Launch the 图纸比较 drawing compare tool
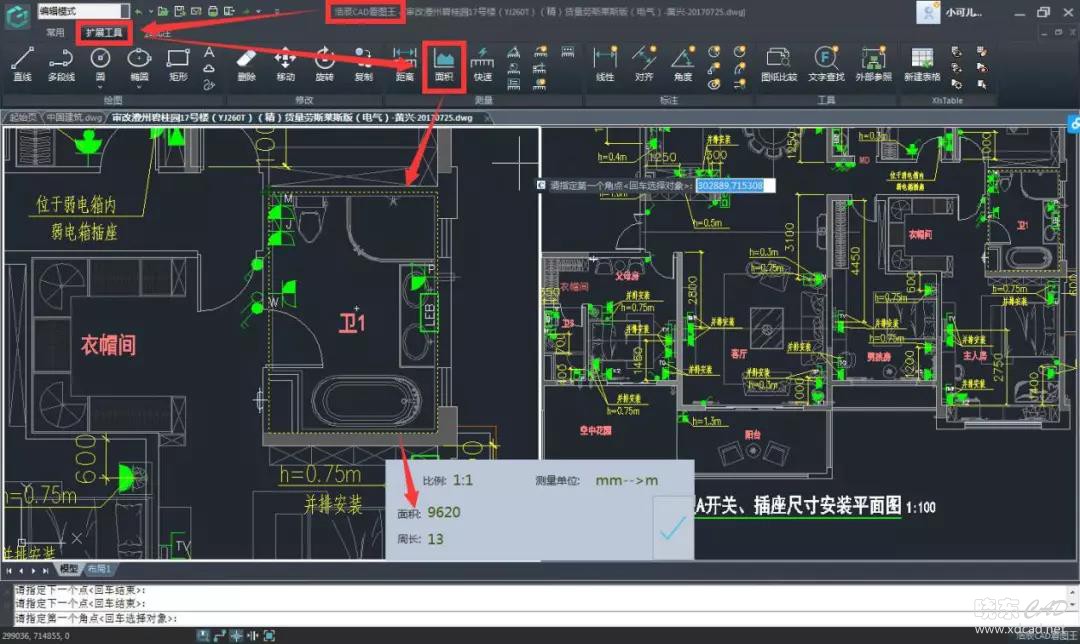1080x644 pixels. 778,64
